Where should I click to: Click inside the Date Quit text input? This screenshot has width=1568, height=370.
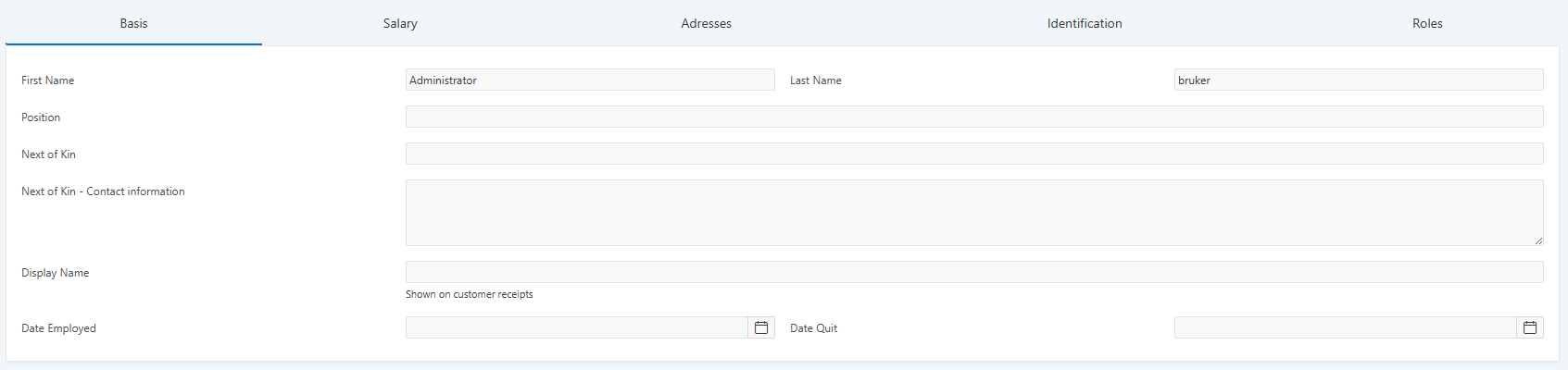point(1345,327)
